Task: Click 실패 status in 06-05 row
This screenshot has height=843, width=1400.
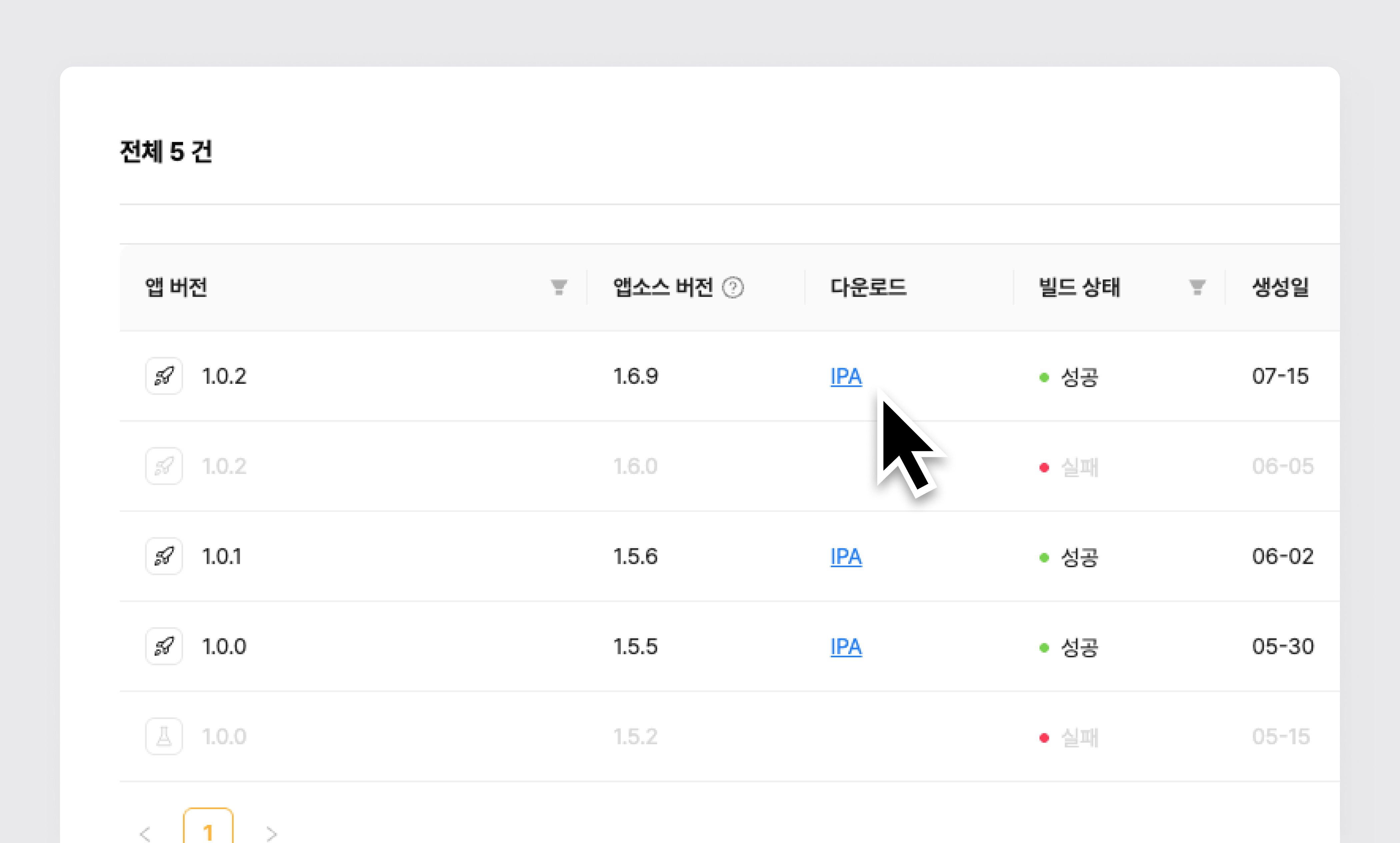Action: pos(1079,468)
